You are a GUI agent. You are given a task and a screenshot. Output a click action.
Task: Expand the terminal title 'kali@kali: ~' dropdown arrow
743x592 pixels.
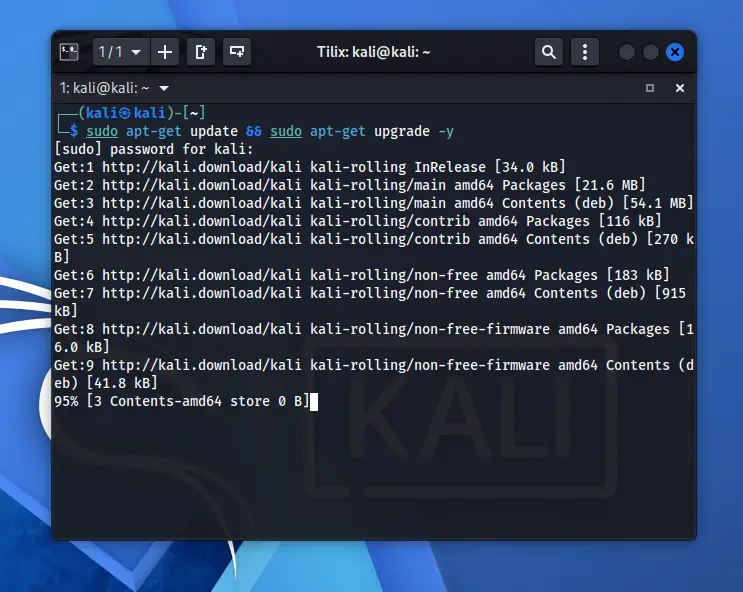point(164,88)
